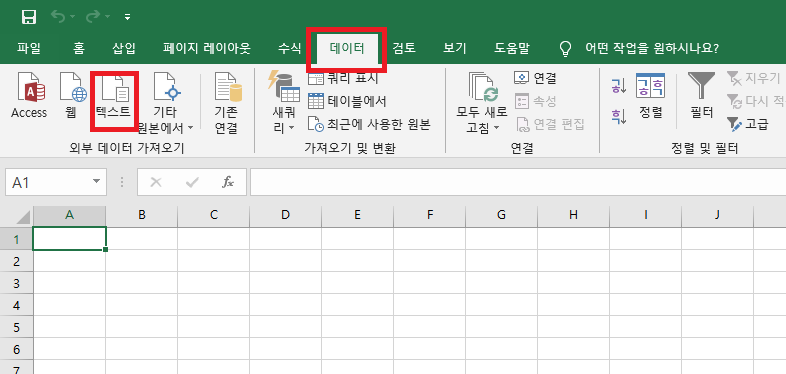The width and height of the screenshot is (786, 374).
Task: Open 모두 새로 고침 dropdown
Action: pyautogui.click(x=482, y=104)
